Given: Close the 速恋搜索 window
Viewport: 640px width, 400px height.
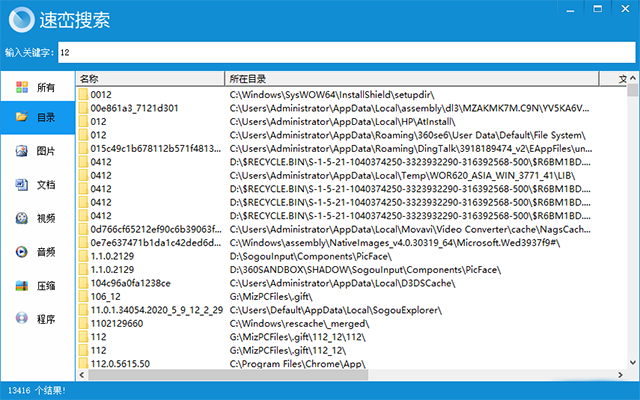Looking at the screenshot, I should 625,9.
